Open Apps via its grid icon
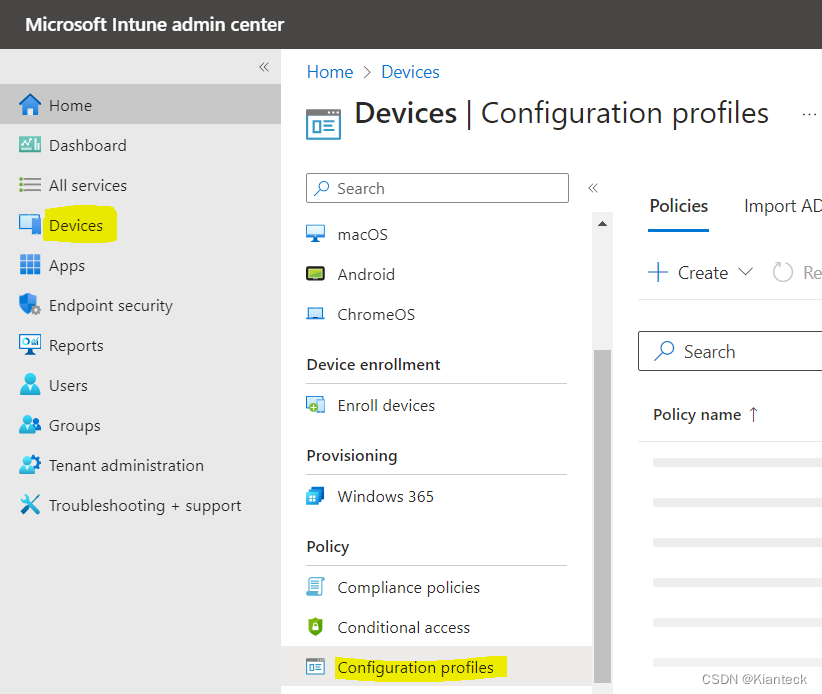The width and height of the screenshot is (822, 694). tap(30, 265)
